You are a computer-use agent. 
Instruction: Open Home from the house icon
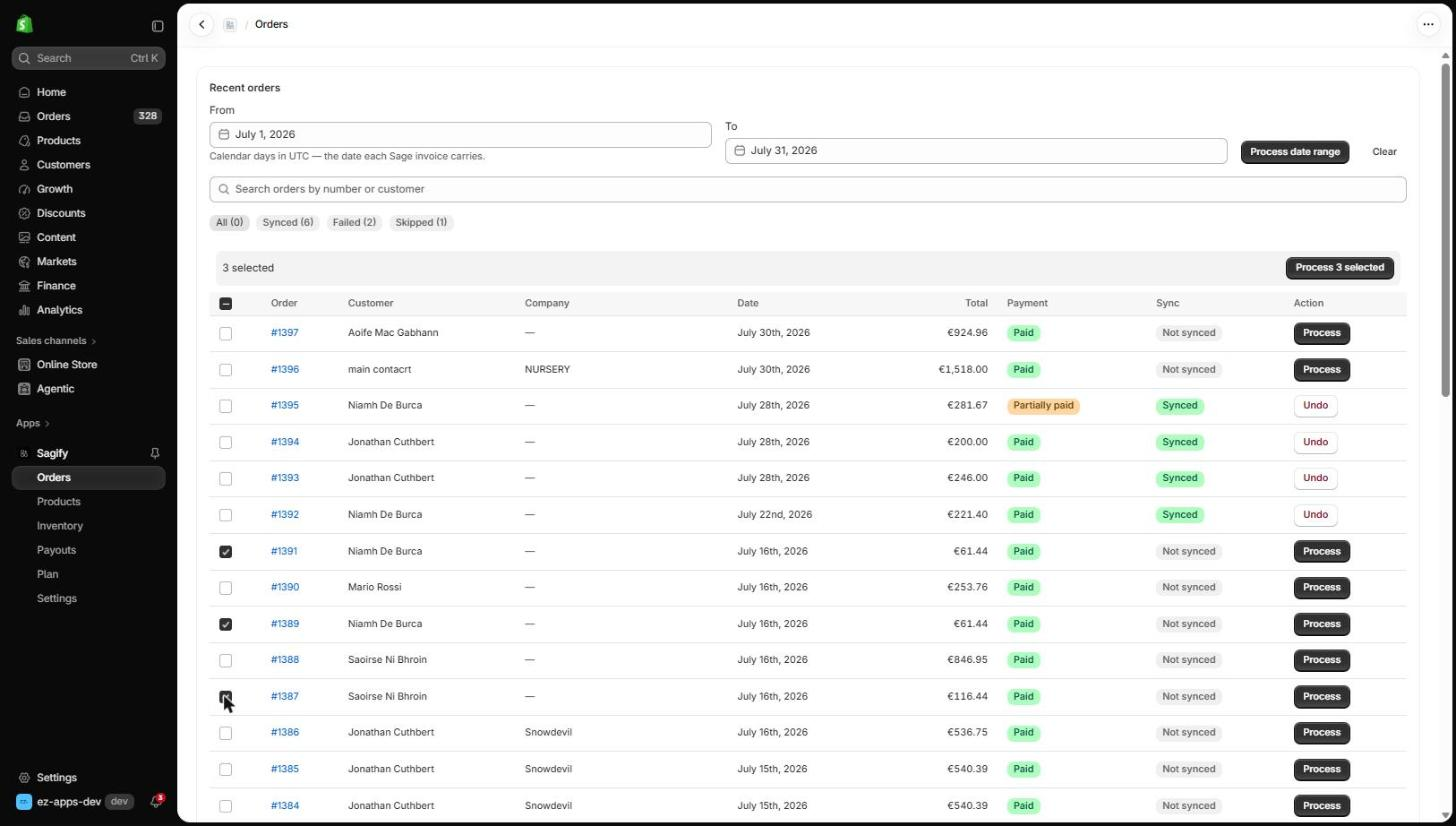(x=25, y=92)
